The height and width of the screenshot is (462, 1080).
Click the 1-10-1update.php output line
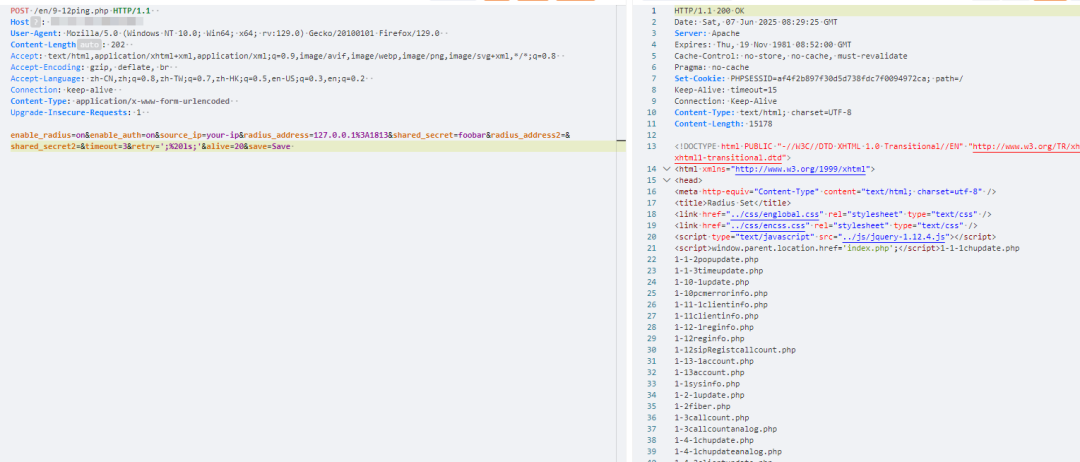[x=712, y=282]
